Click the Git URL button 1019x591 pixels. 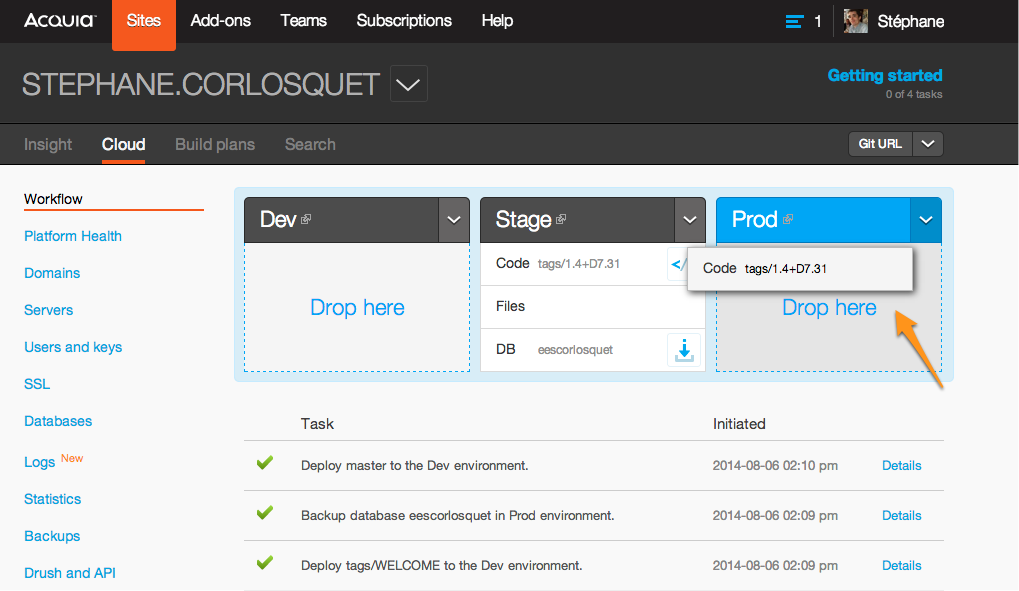coord(880,144)
